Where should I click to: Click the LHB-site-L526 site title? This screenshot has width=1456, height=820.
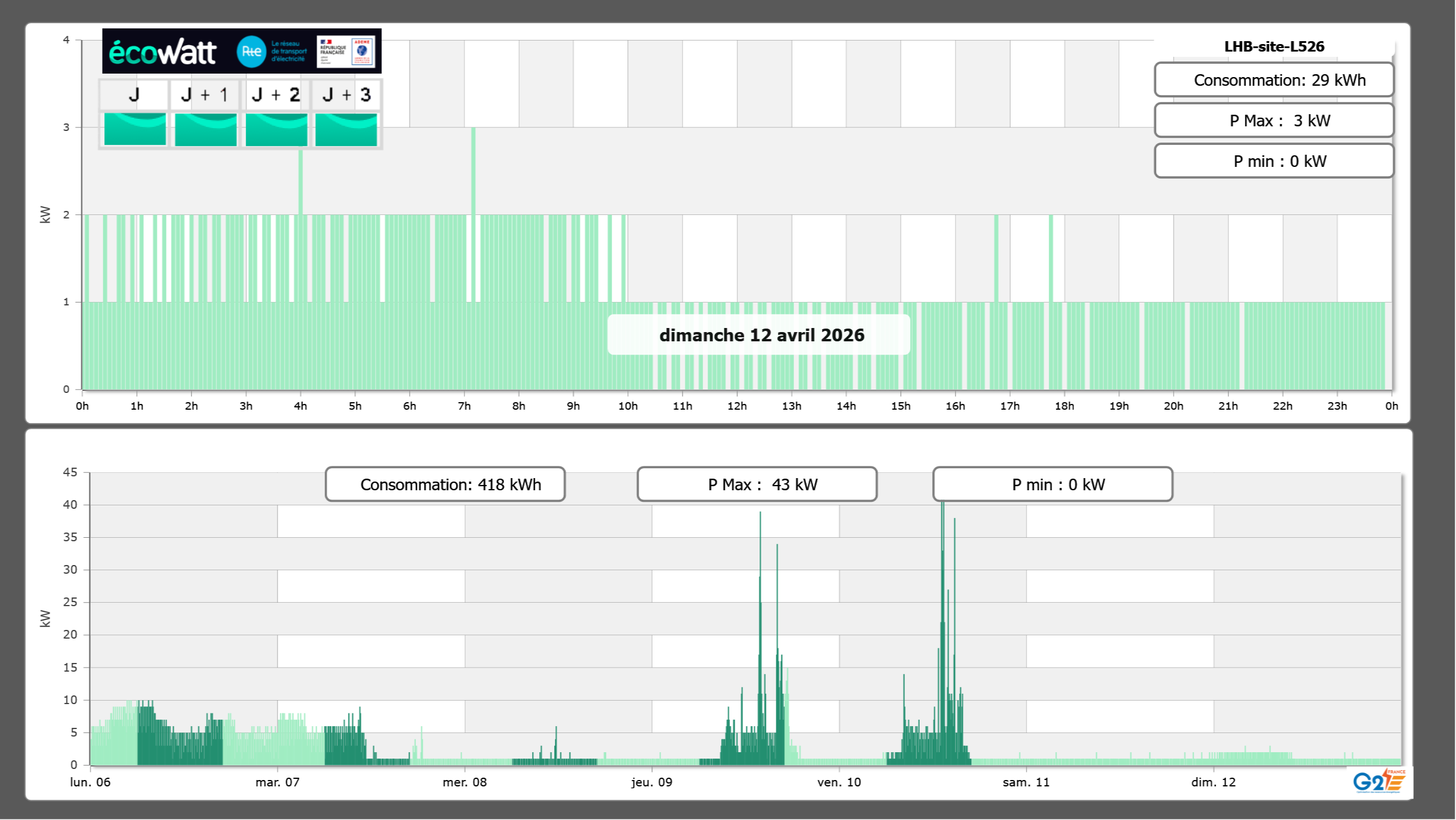click(1273, 46)
